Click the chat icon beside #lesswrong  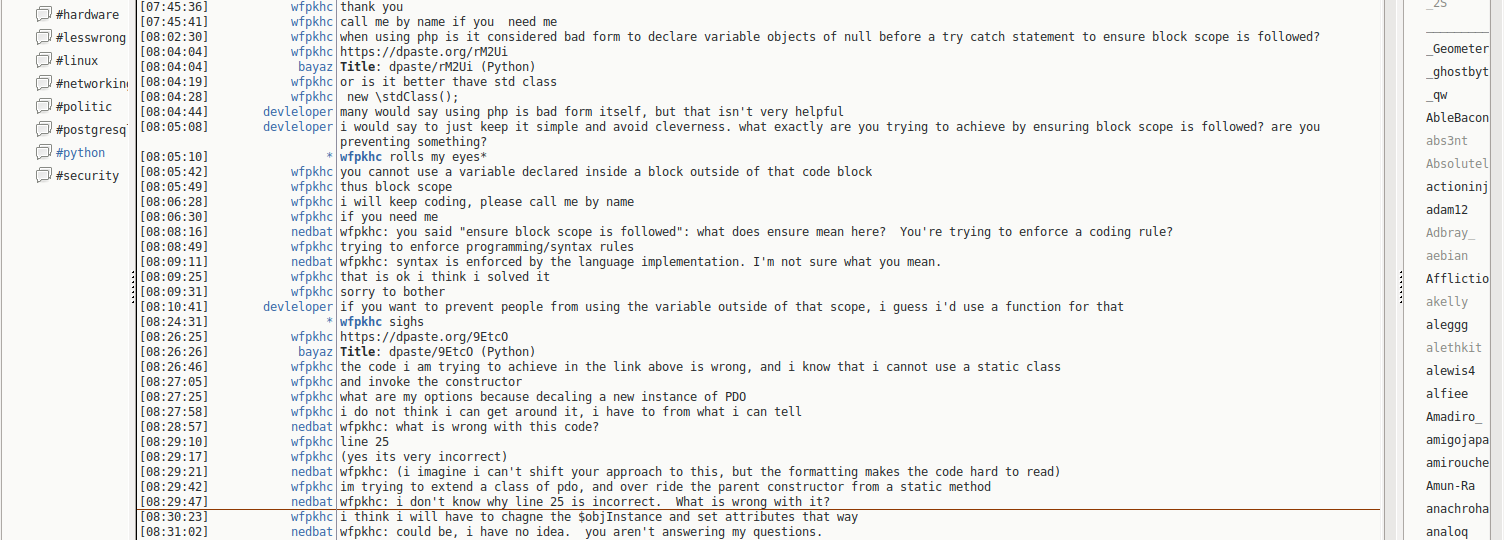[x=43, y=37]
